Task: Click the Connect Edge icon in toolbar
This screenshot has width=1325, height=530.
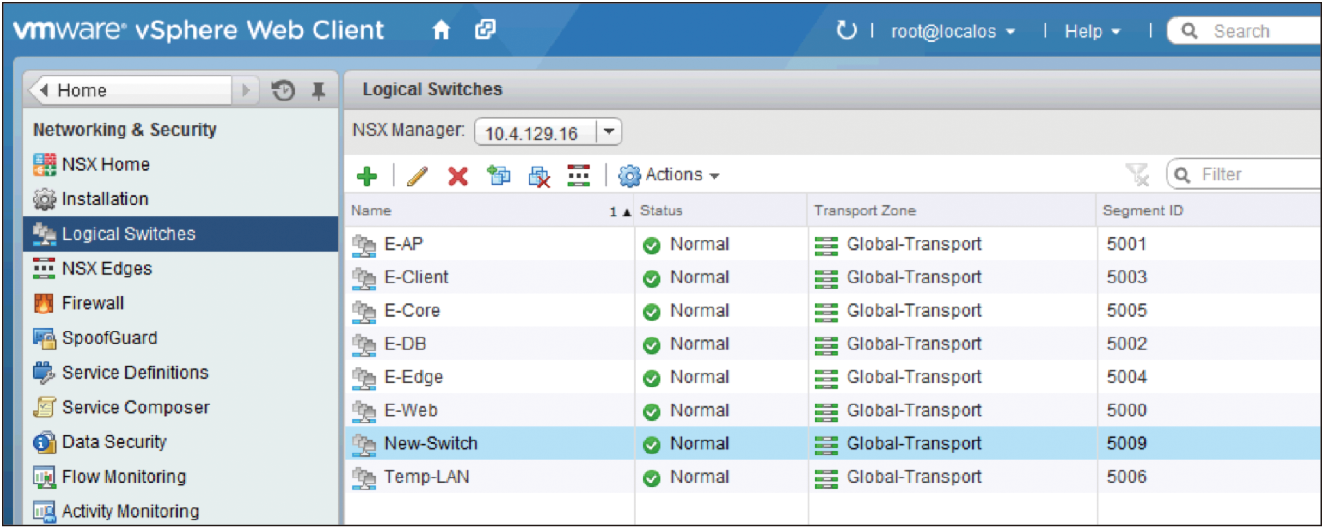Action: [578, 176]
